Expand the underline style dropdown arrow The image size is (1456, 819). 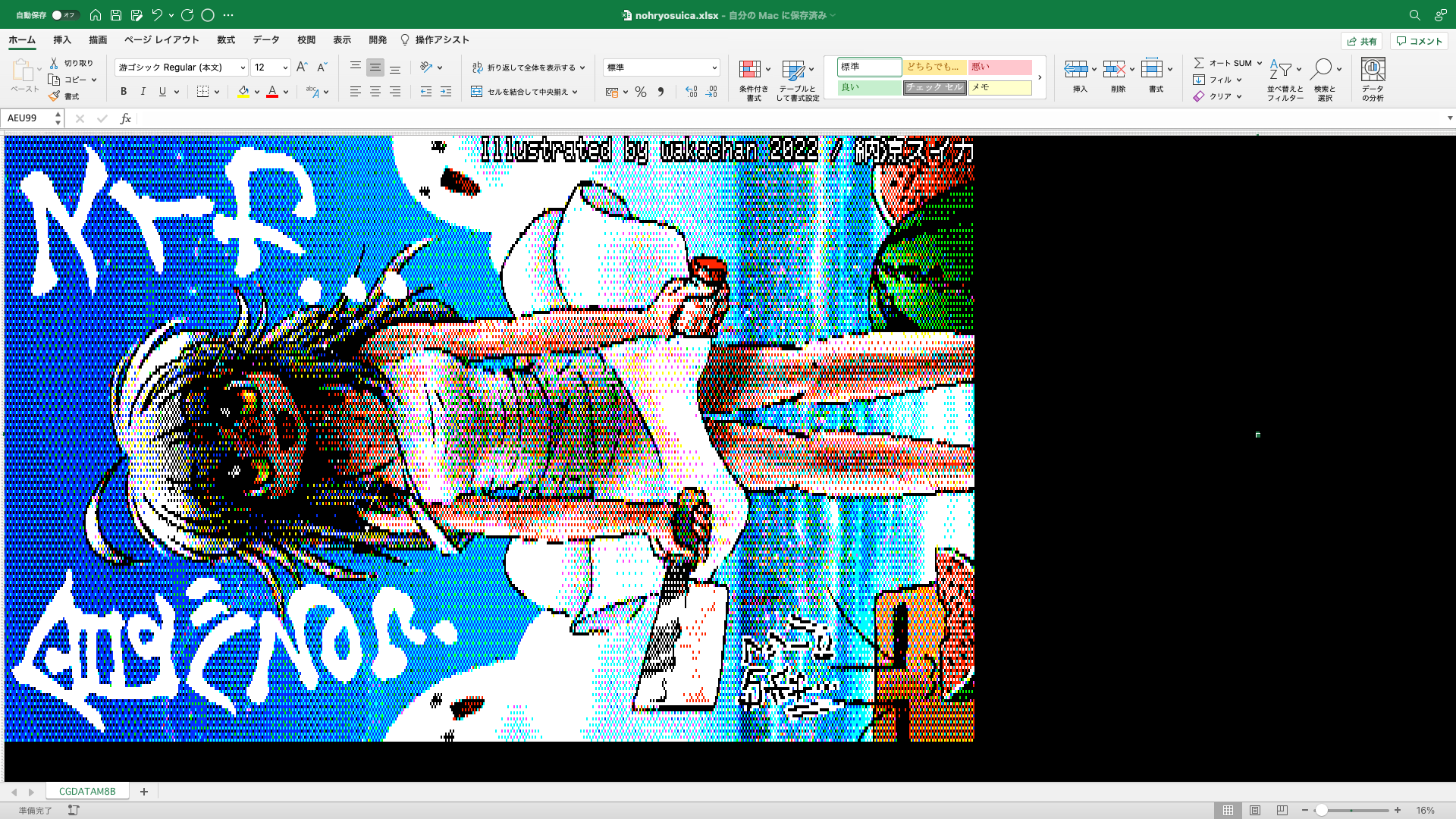[x=177, y=92]
